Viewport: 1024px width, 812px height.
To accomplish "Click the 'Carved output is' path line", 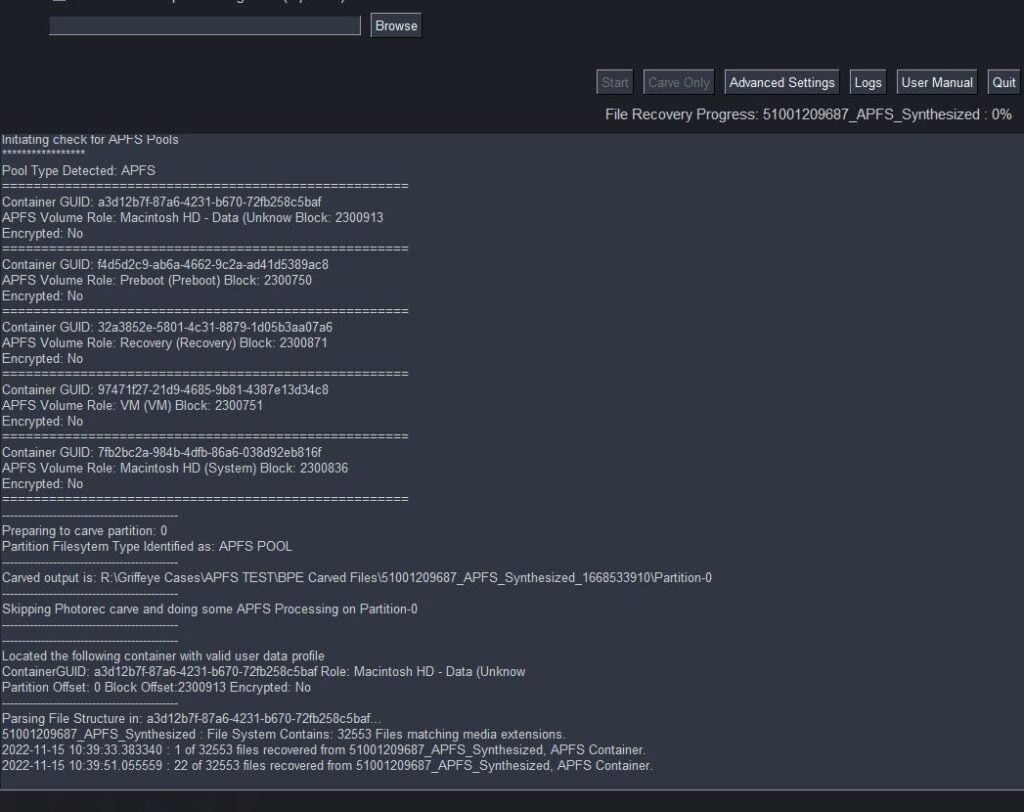I will point(357,577).
